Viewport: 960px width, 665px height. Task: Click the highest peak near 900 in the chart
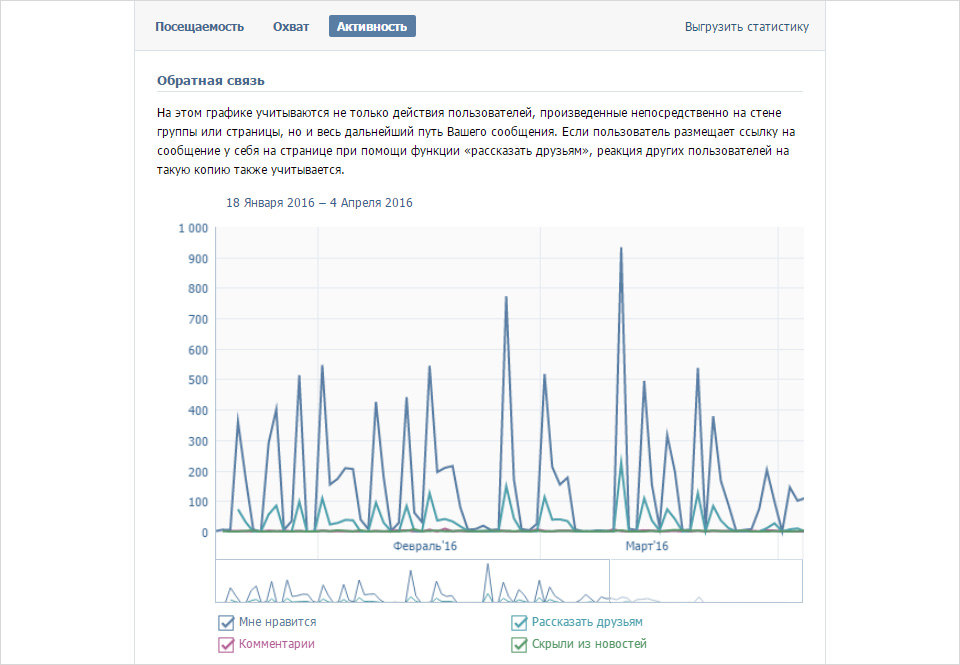621,248
